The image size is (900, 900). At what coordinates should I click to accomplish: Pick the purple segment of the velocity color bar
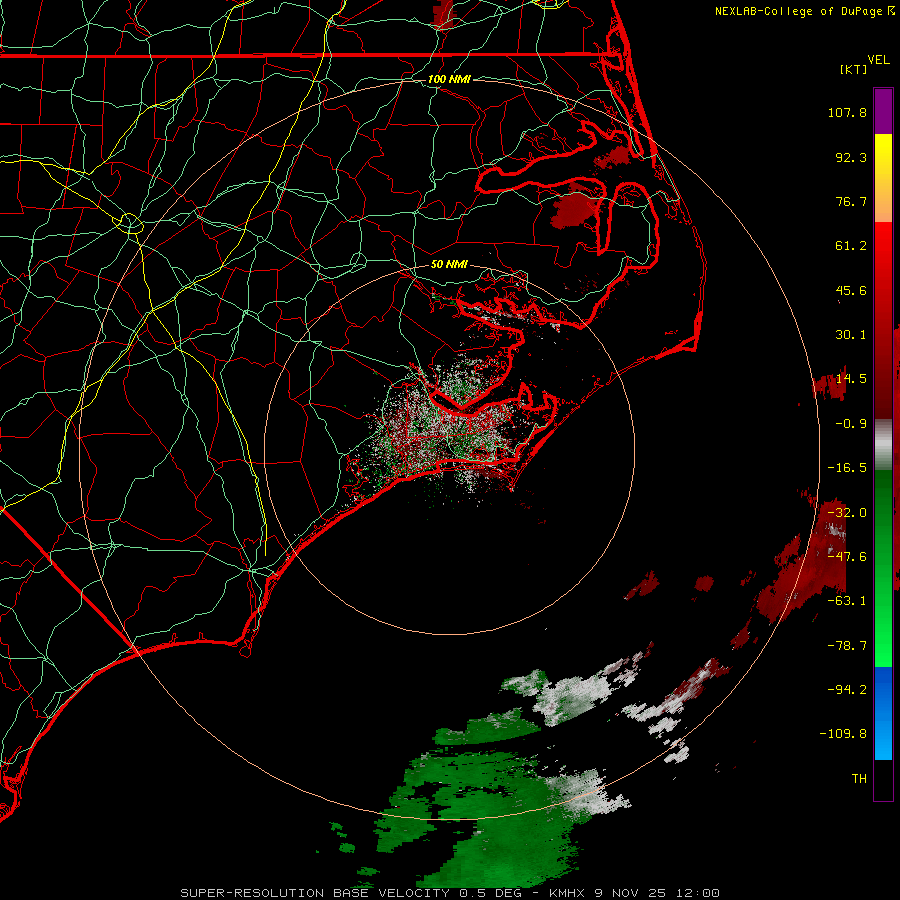(883, 111)
